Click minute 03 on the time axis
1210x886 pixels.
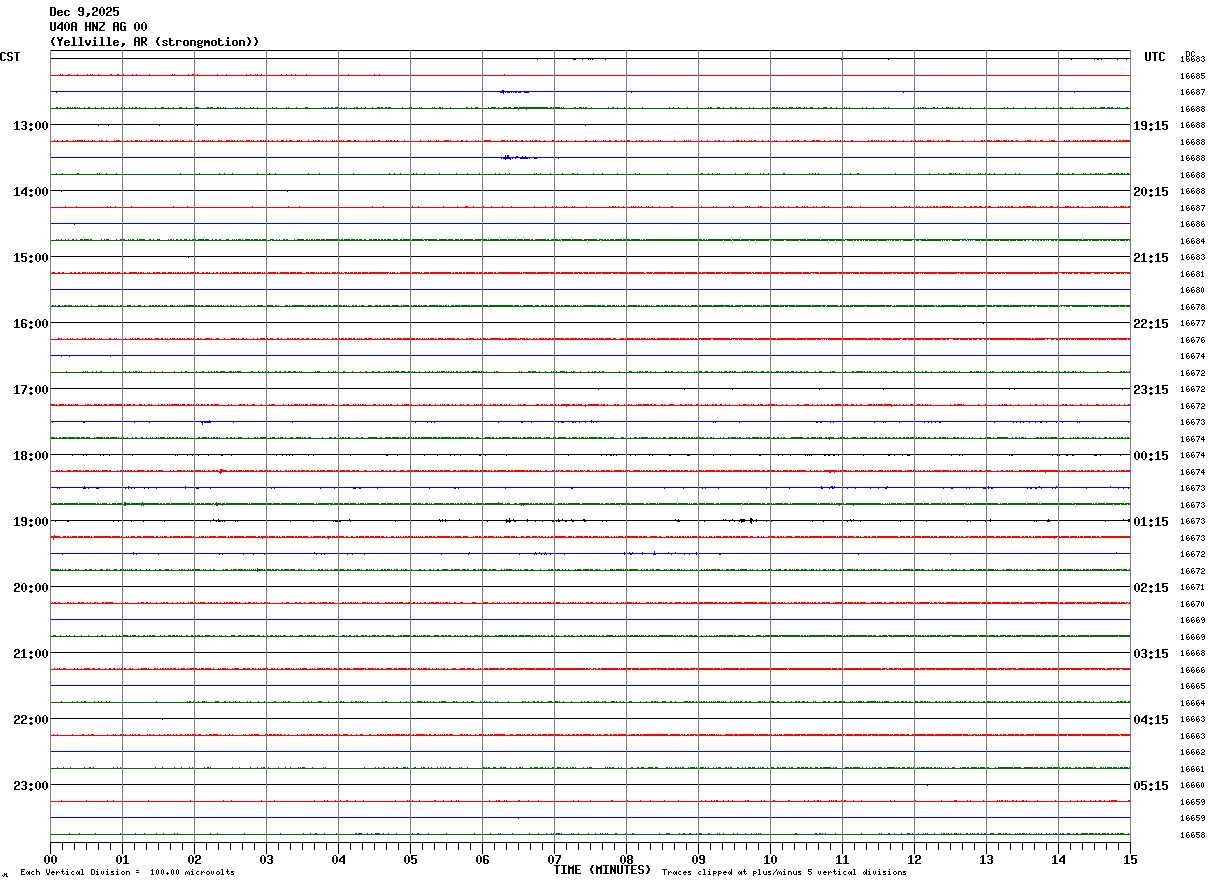pos(266,859)
